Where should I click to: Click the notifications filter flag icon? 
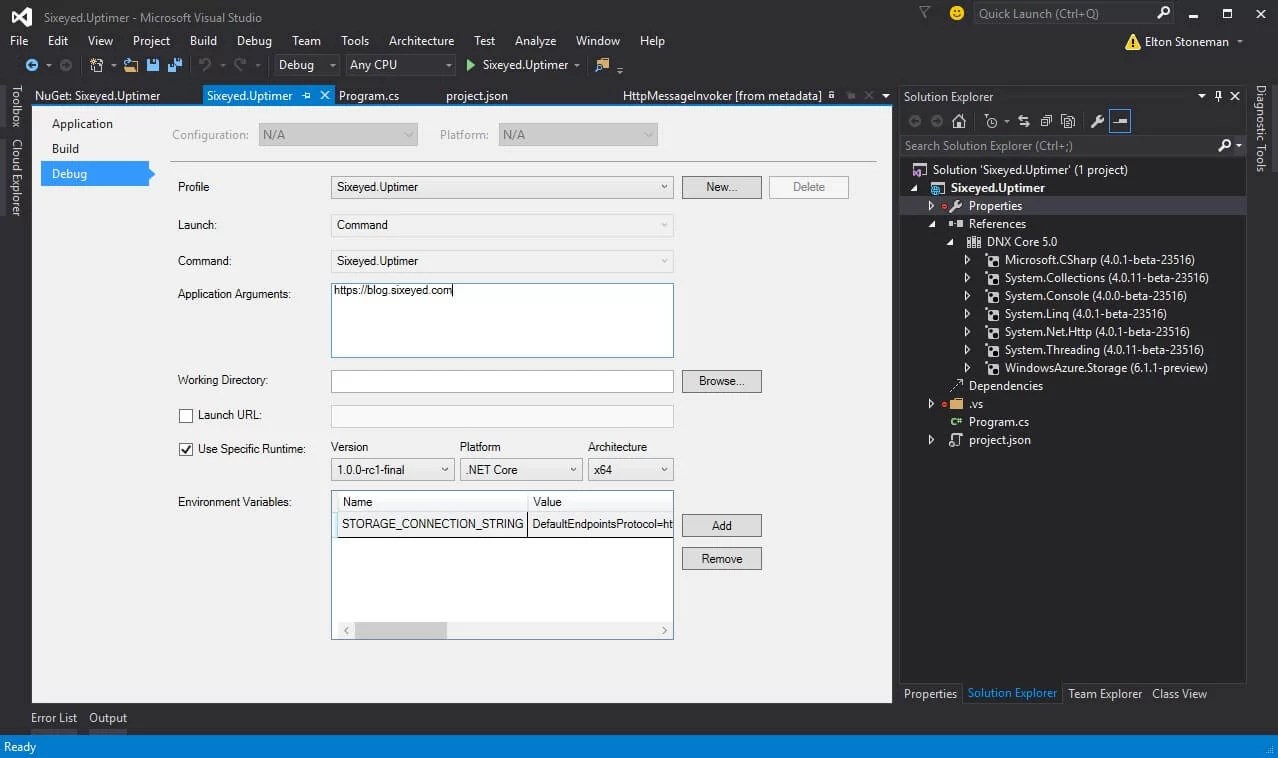click(x=924, y=12)
